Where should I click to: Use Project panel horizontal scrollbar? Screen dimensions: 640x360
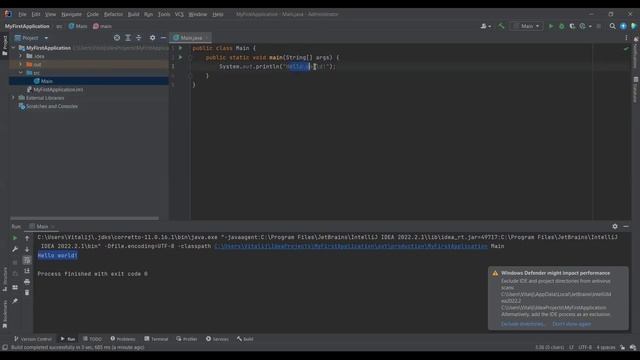84,218
